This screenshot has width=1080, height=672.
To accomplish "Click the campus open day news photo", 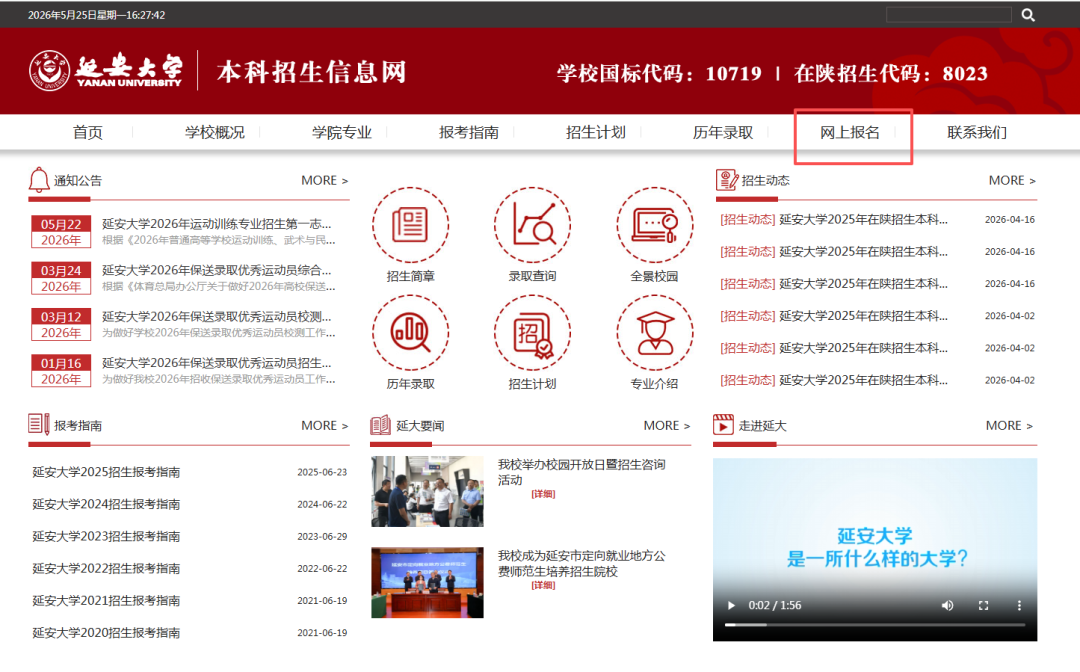I will [x=427, y=492].
